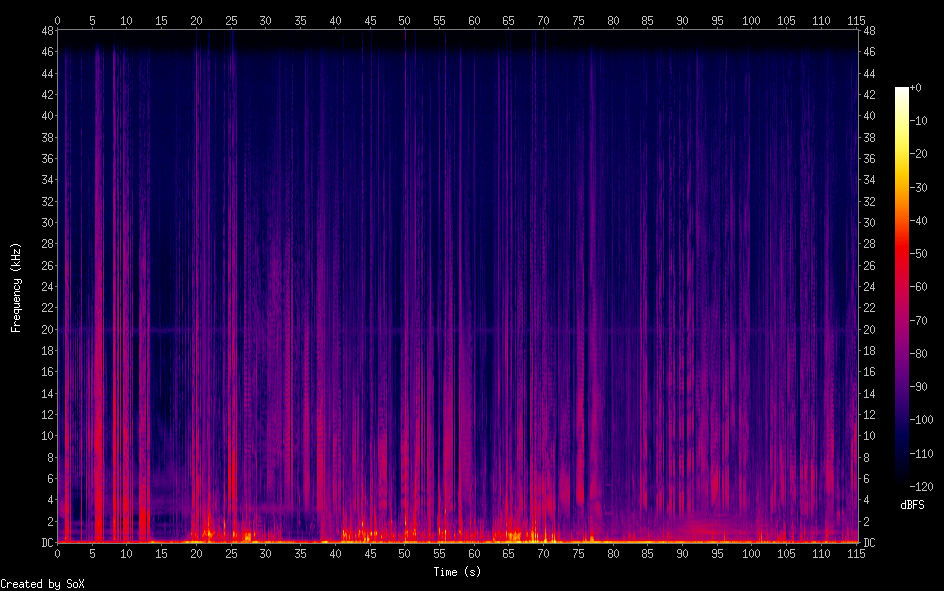Viewport: 944px width, 591px height.
Task: Click the 0 second tick on bottom axis
Action: pyautogui.click(x=57, y=553)
